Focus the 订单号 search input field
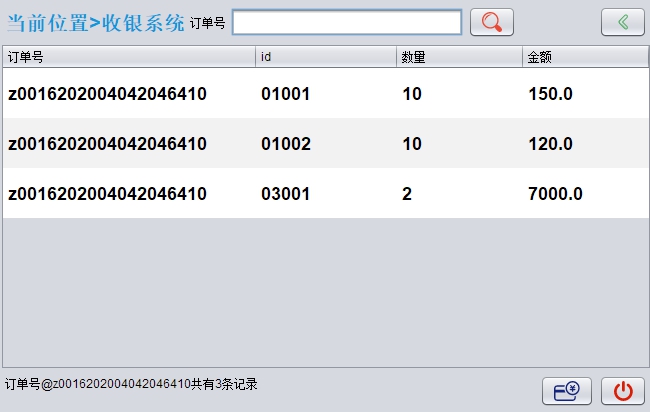Viewport: 650px width, 412px height. pos(347,22)
